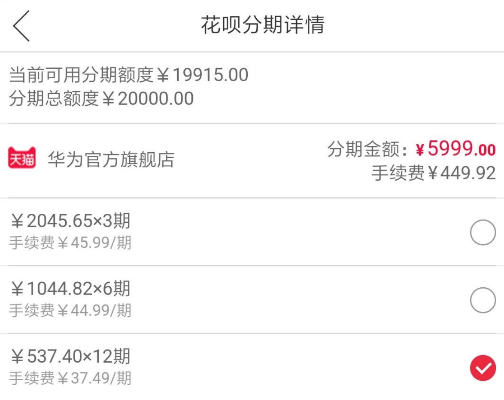Deselect the checked 12期 radio button

[x=483, y=368]
